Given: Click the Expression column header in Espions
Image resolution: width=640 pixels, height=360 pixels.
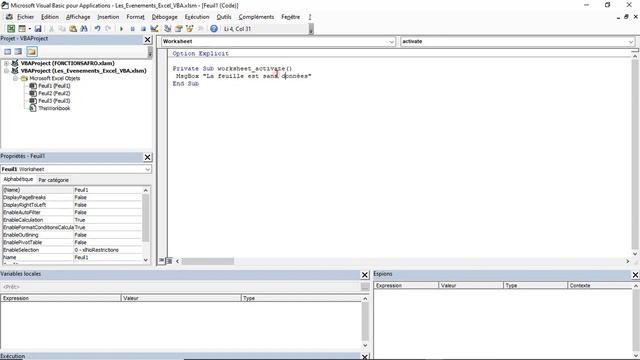Looking at the screenshot, I should (406, 285).
